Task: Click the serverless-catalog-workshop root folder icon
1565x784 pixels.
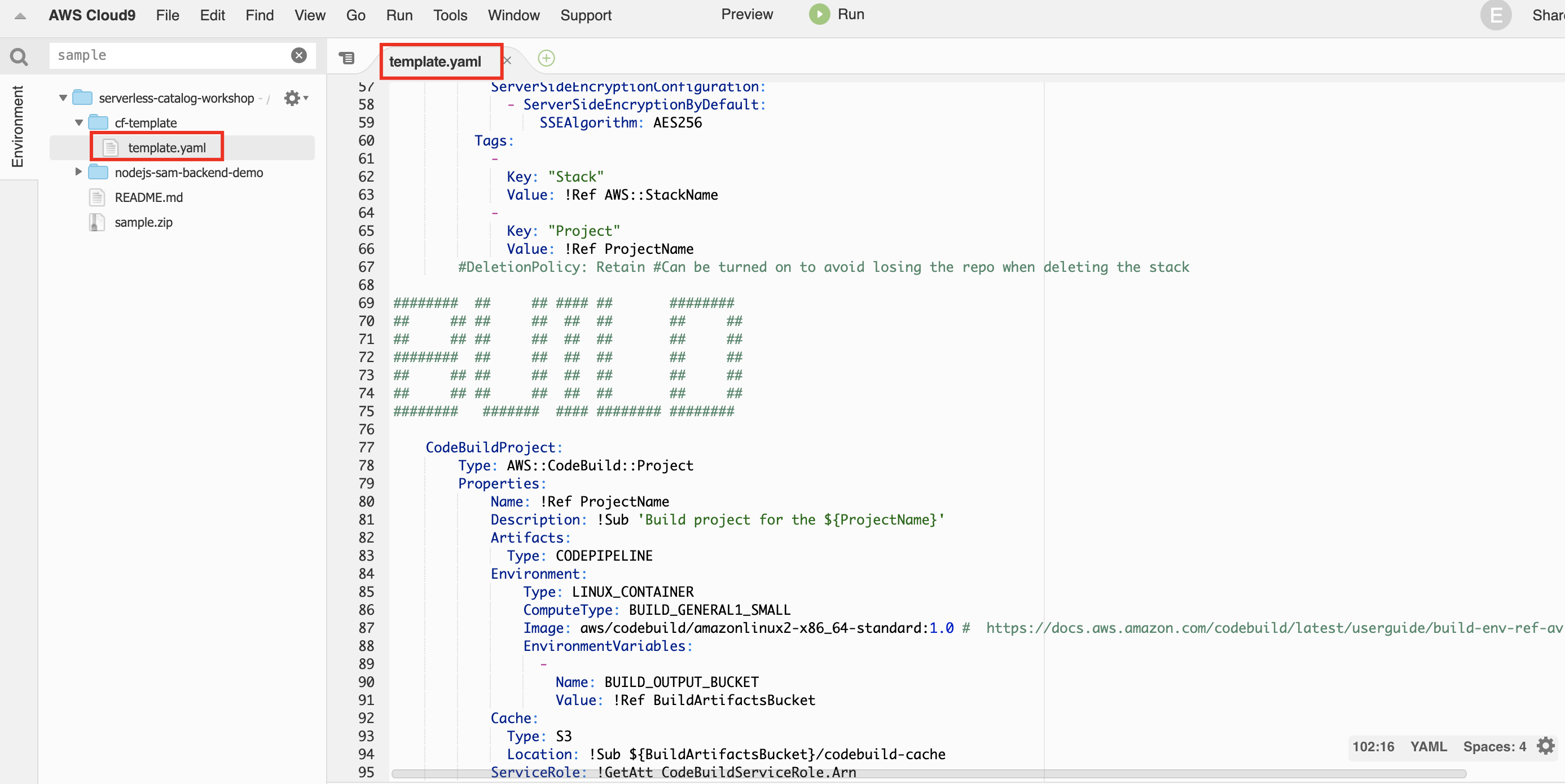Action: (82, 97)
